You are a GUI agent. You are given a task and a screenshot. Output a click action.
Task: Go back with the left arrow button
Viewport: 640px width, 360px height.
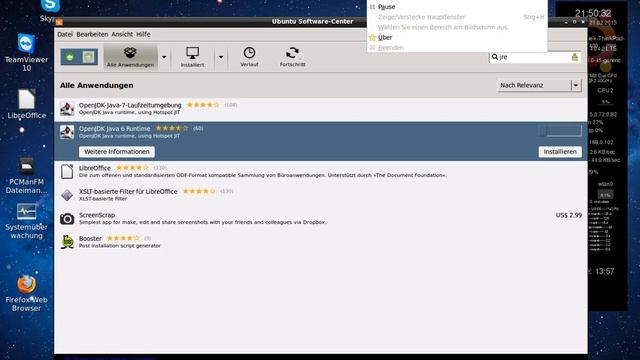70,57
